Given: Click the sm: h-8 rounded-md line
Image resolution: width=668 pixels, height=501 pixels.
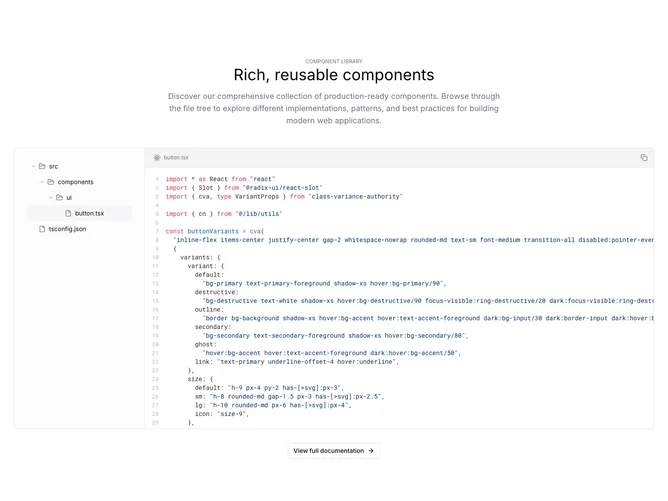Looking at the screenshot, I should pyautogui.click(x=290, y=397).
